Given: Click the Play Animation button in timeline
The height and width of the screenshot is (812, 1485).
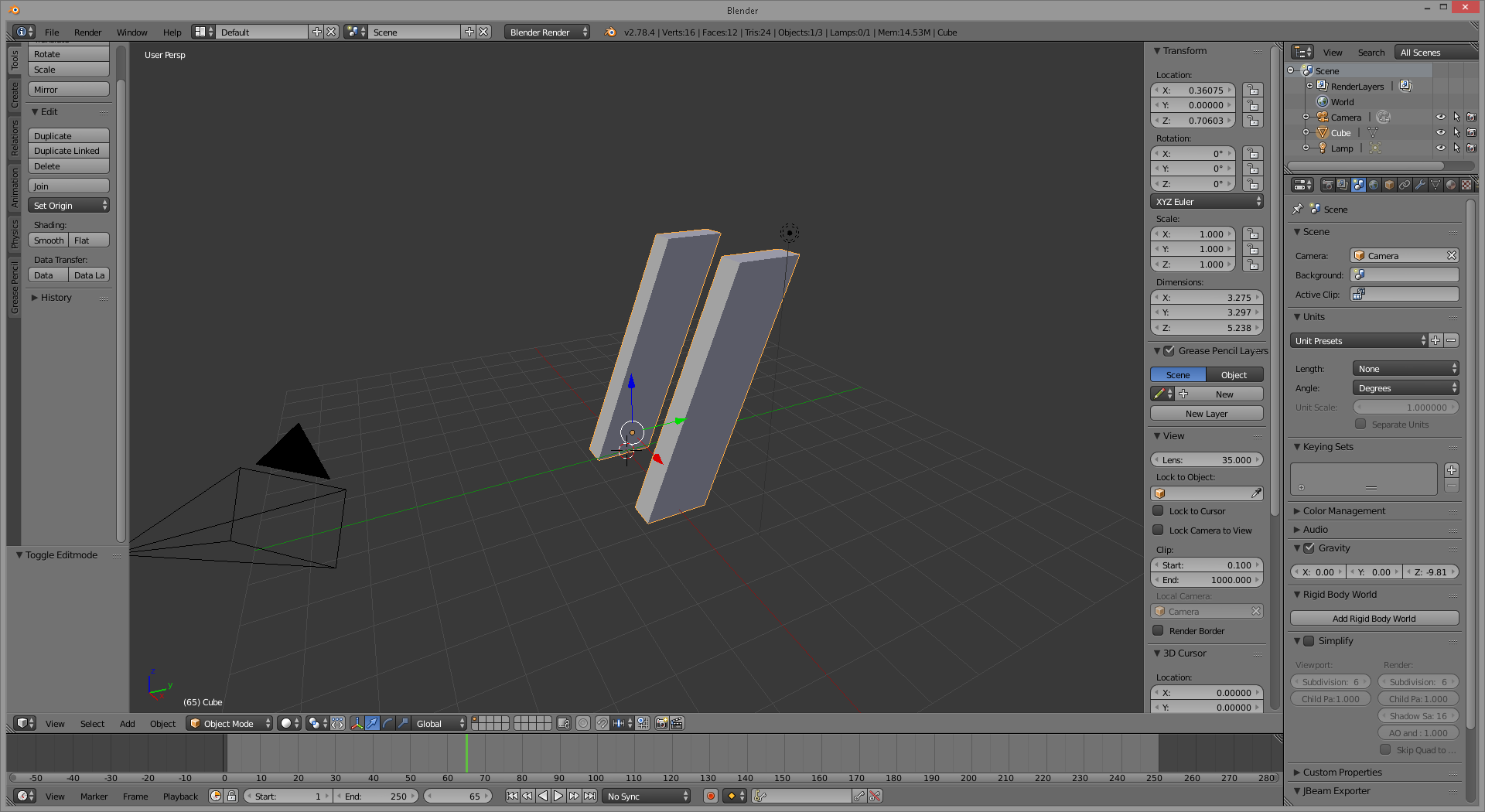Looking at the screenshot, I should tap(558, 796).
